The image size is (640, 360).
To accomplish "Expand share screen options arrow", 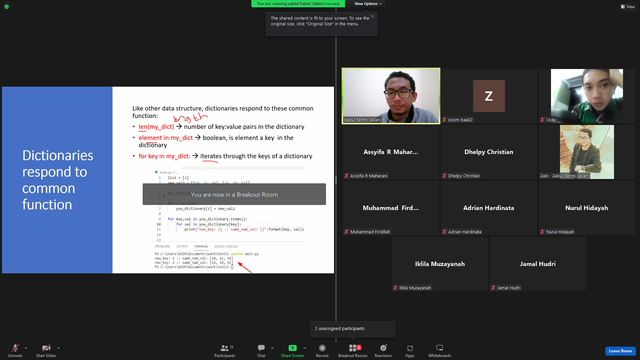I will 305,348.
